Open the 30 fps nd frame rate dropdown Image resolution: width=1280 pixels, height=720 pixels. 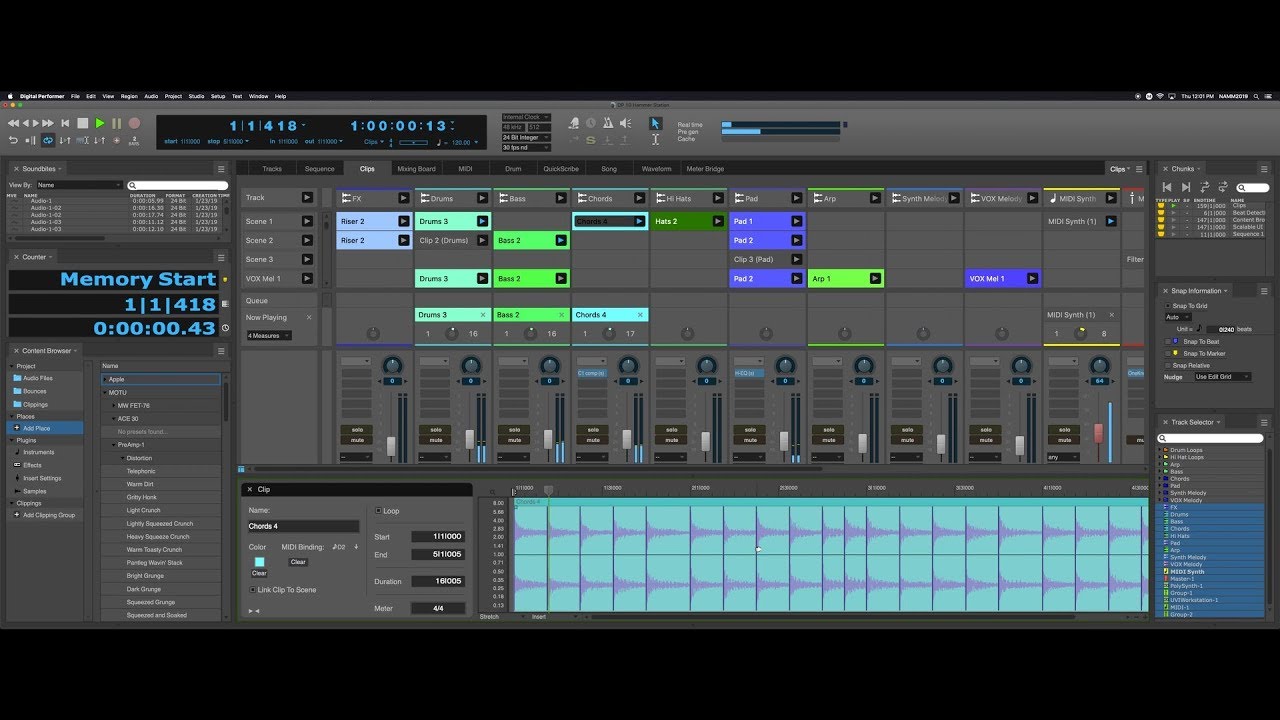(525, 146)
